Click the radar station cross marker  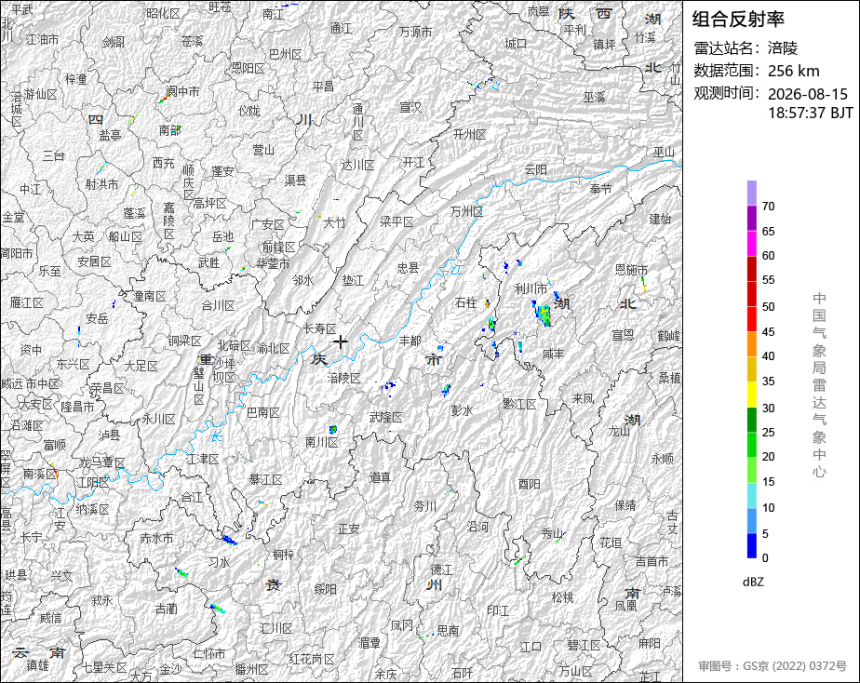click(x=341, y=342)
